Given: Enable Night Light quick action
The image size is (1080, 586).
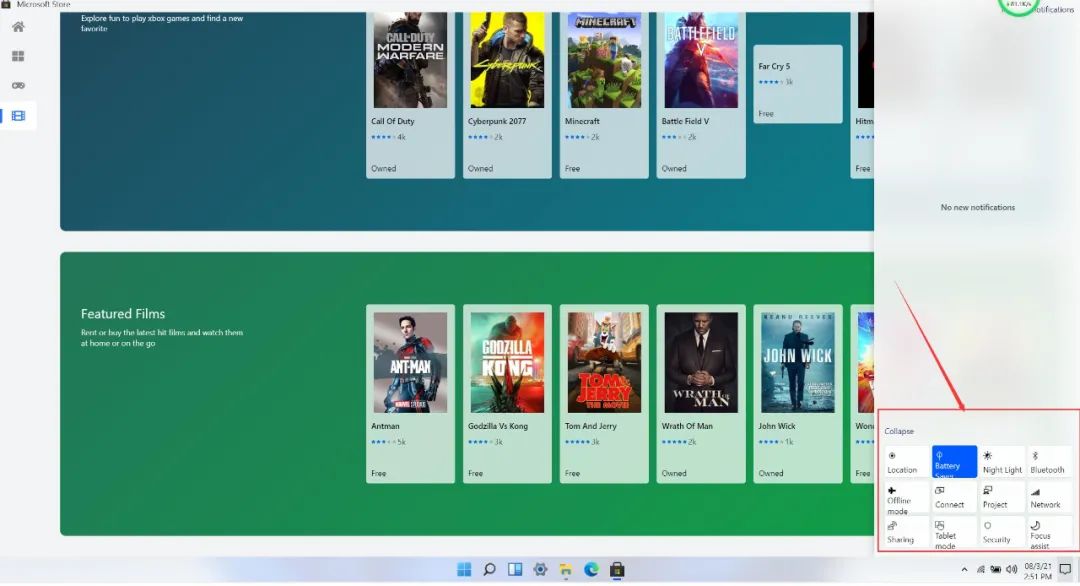Looking at the screenshot, I should (x=1002, y=462).
